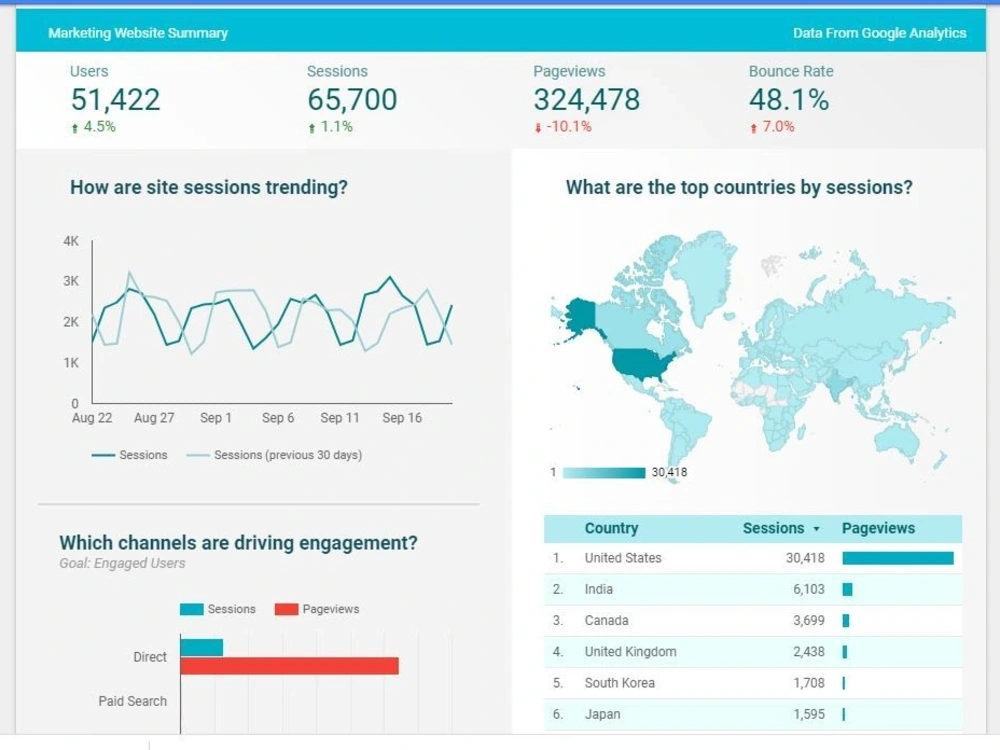
Task: Click India on the world map
Action: [x=838, y=384]
